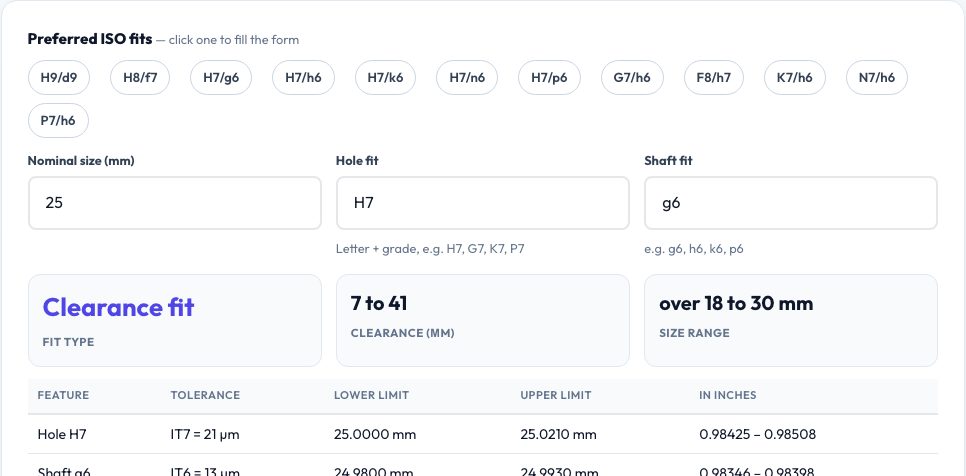
Task: Click the Shaft fit text field
Action: coord(790,203)
